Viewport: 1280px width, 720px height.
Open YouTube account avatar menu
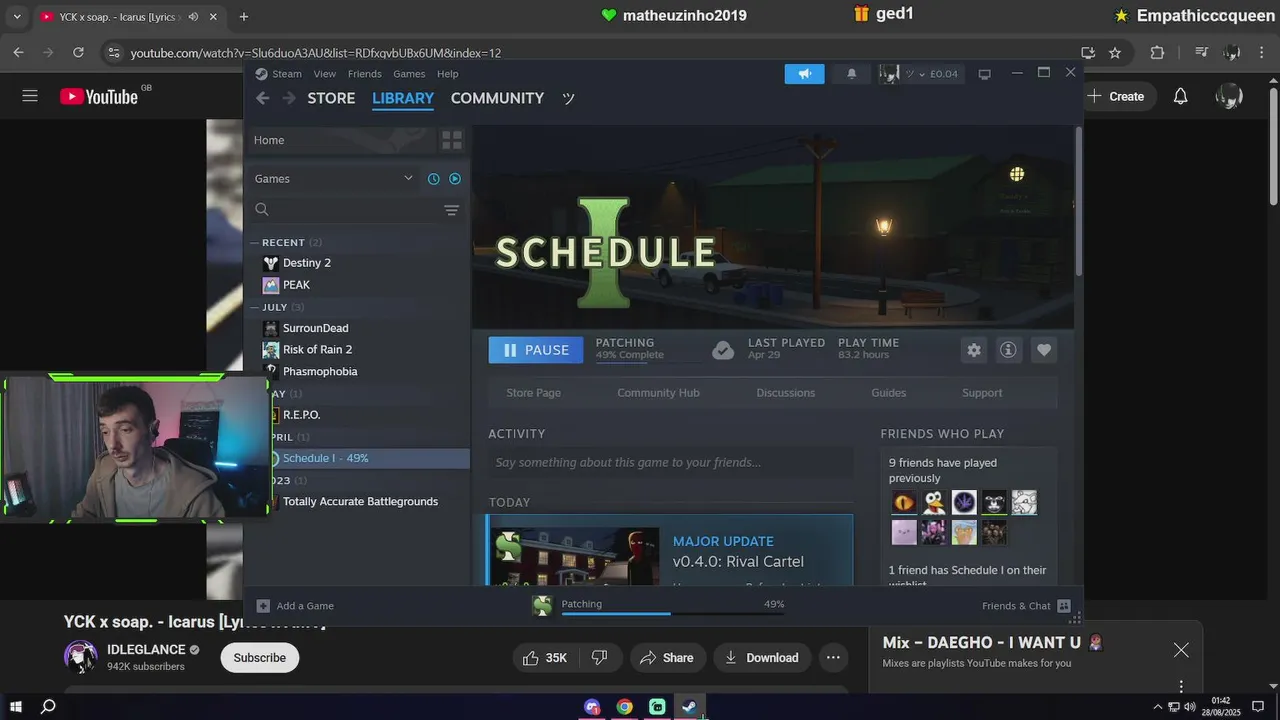coord(1229,96)
